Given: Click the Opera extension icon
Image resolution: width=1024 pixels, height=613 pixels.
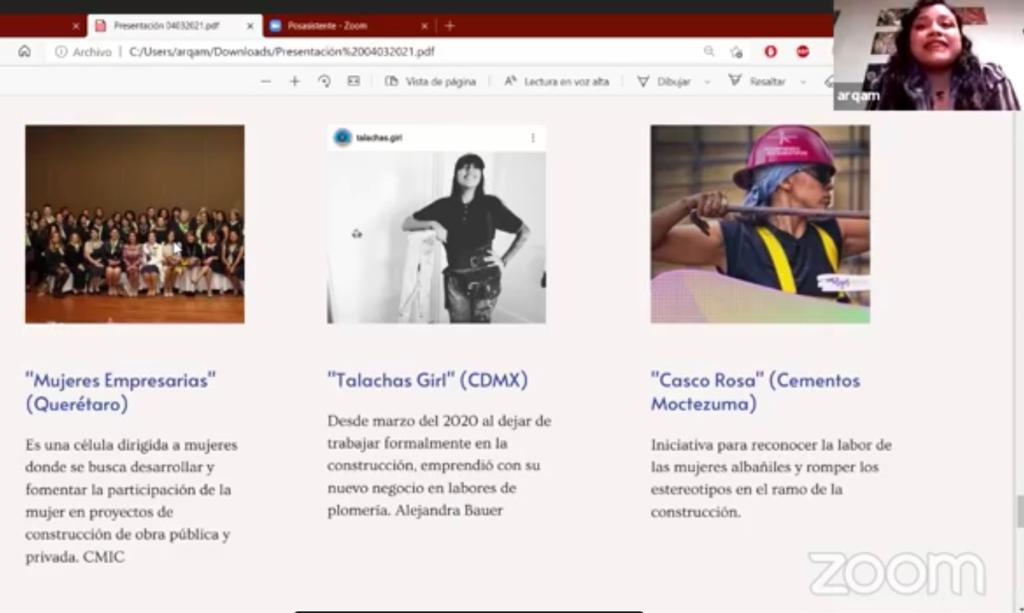Looking at the screenshot, I should pos(770,51).
